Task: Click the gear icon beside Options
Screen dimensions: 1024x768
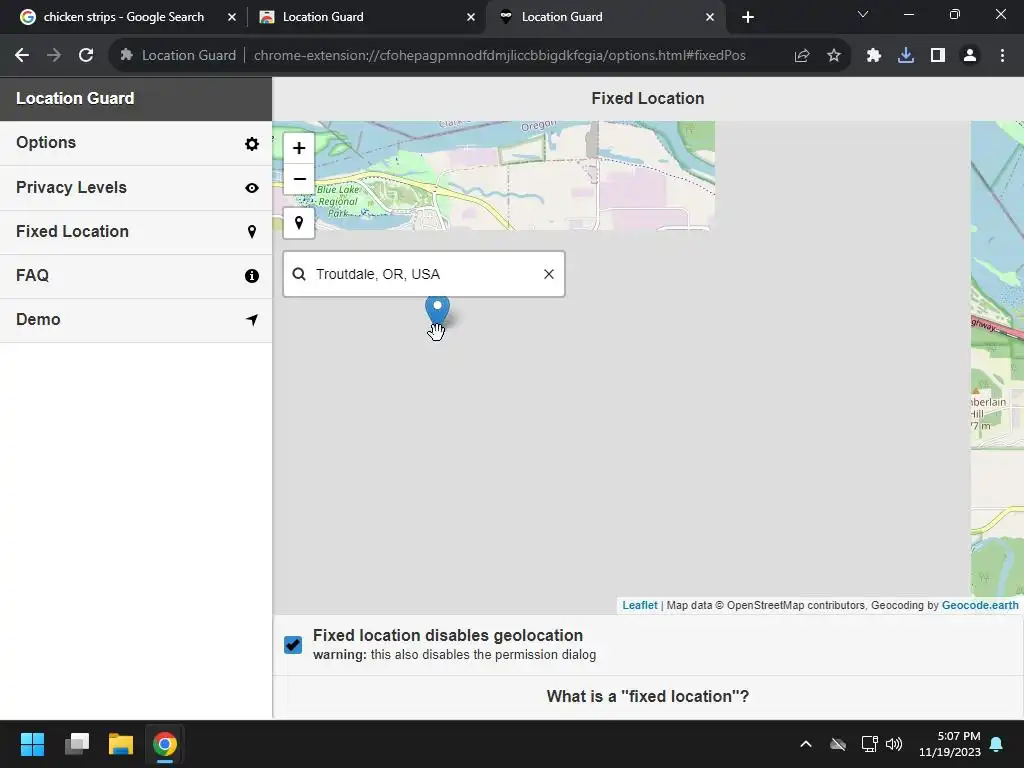Action: click(251, 144)
